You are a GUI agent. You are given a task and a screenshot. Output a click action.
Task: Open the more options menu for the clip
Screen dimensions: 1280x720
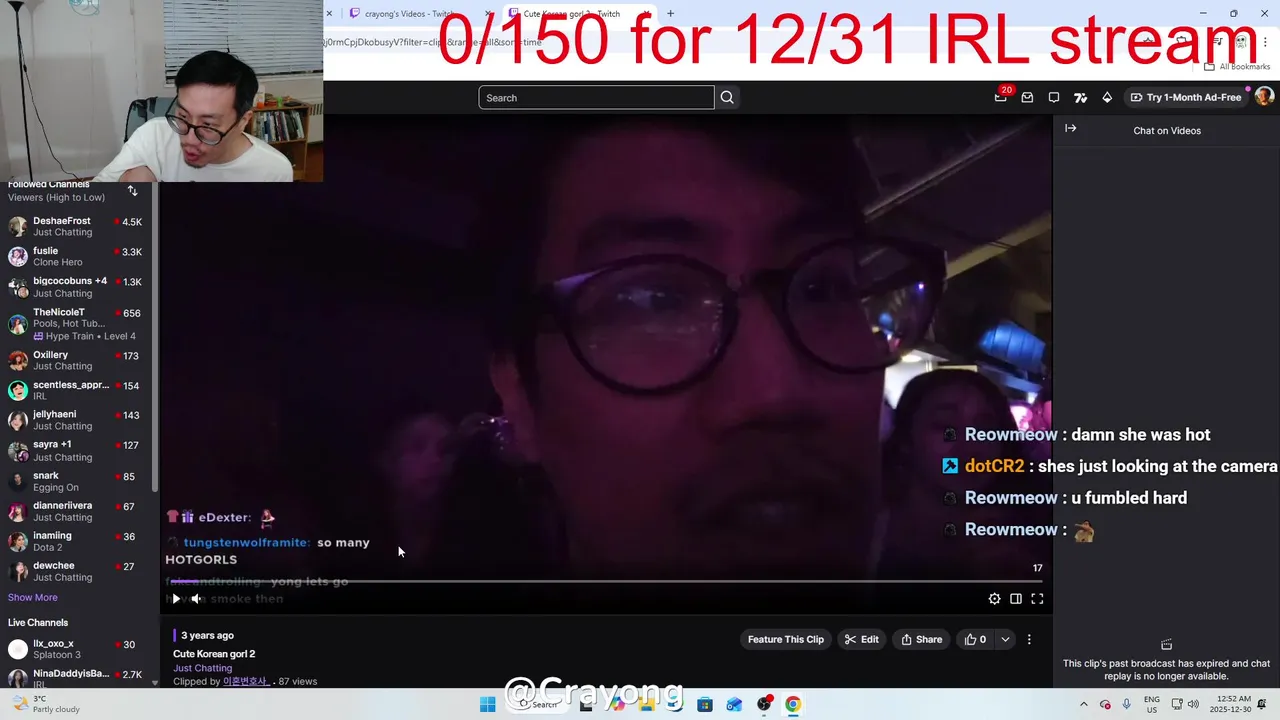[x=1029, y=639]
